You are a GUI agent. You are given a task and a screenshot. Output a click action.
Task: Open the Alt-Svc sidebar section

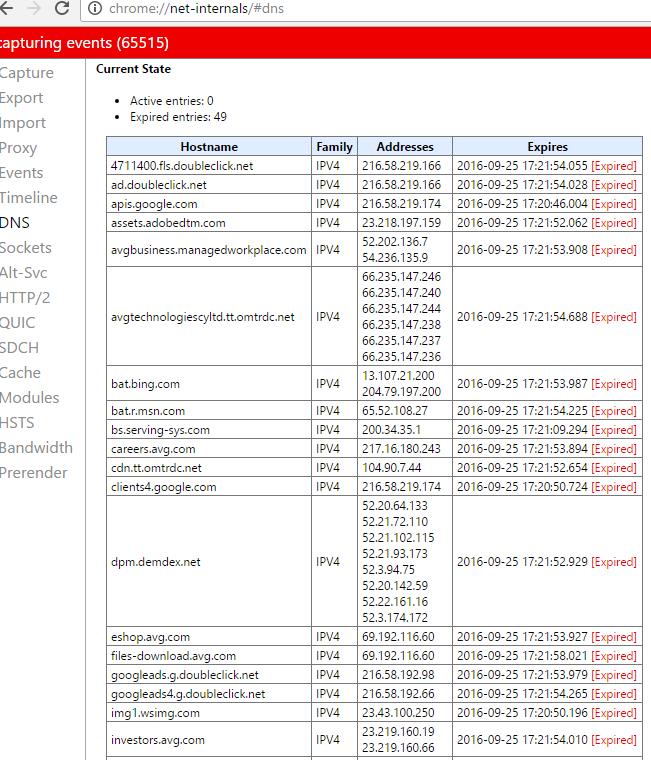coord(24,273)
